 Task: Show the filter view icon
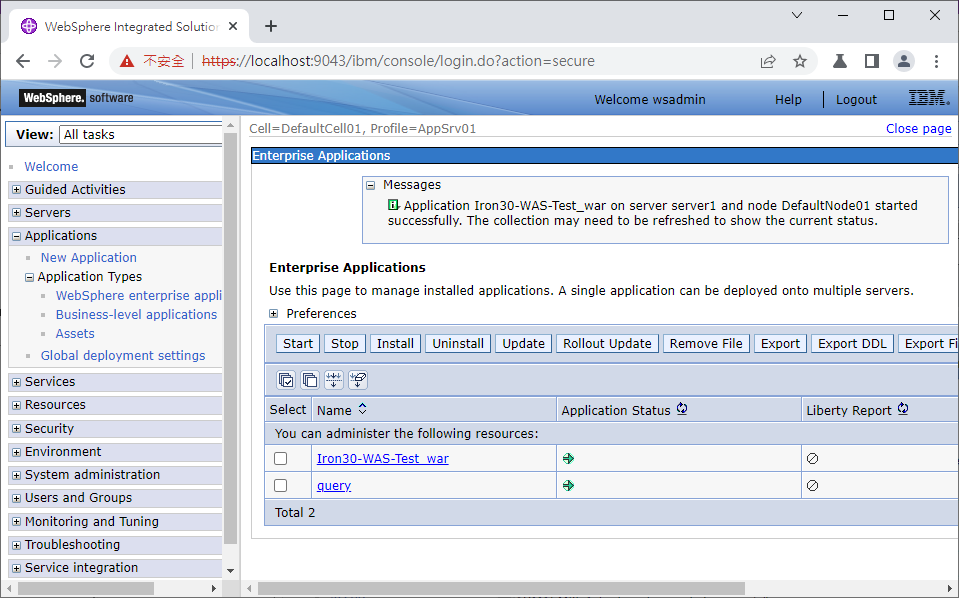click(334, 380)
